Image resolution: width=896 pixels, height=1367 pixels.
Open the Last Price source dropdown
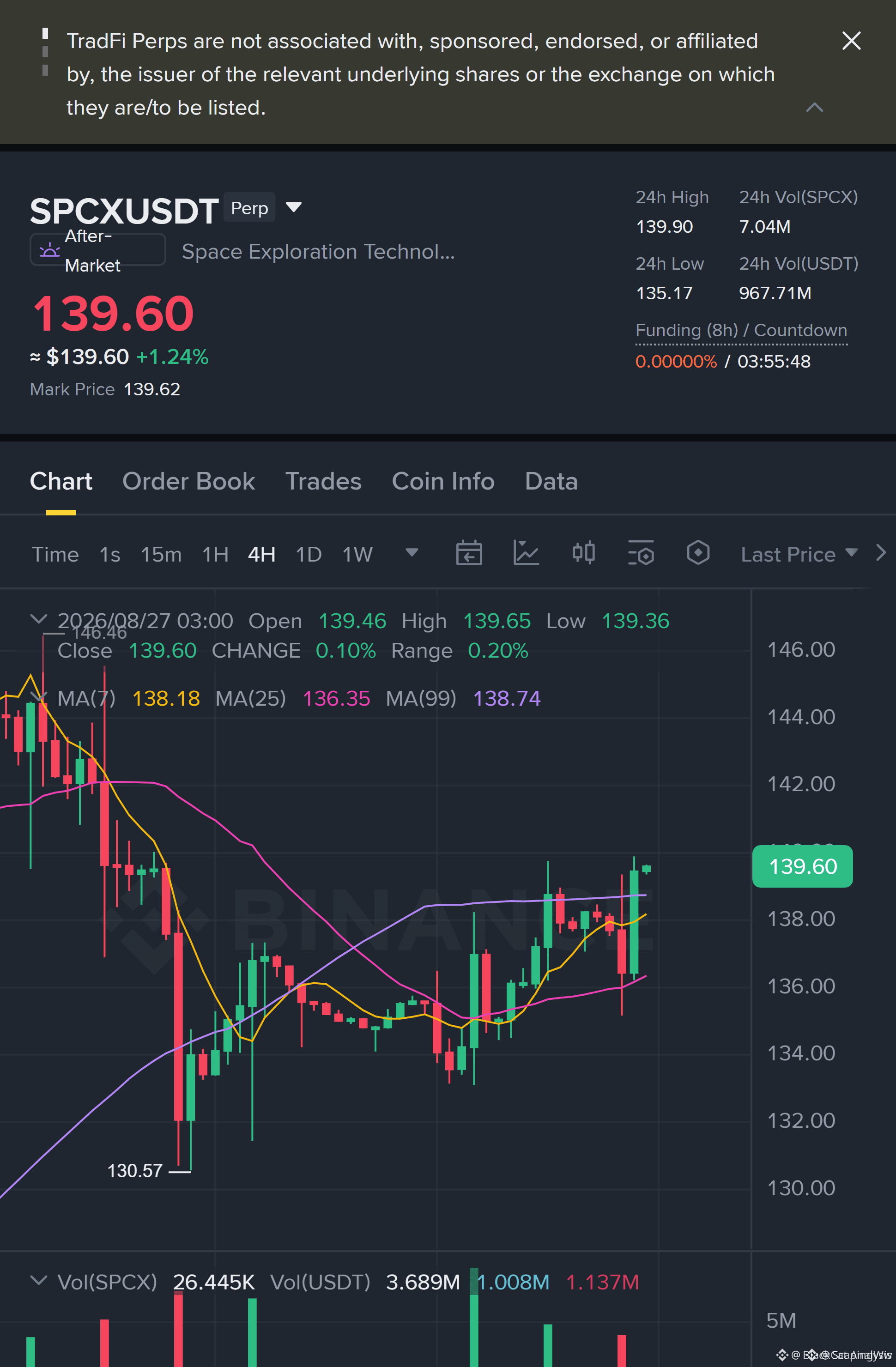click(799, 554)
